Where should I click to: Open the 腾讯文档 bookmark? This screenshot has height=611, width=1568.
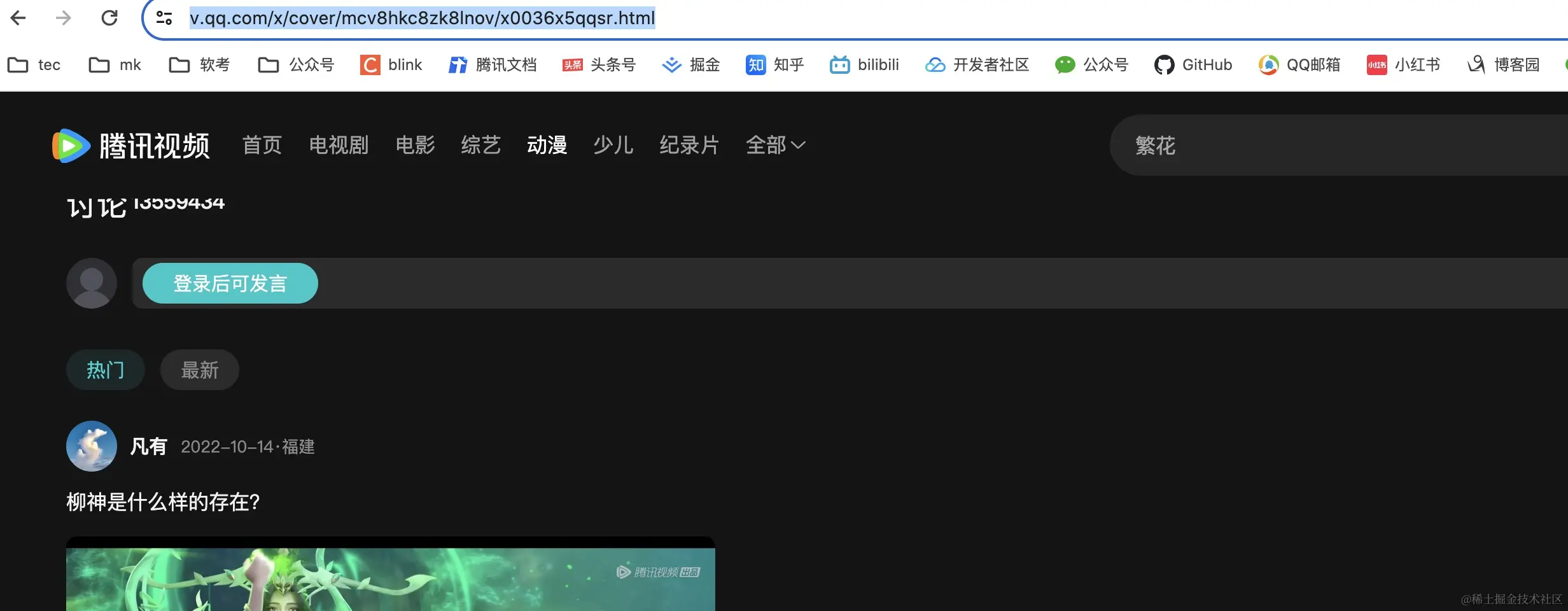pos(493,65)
